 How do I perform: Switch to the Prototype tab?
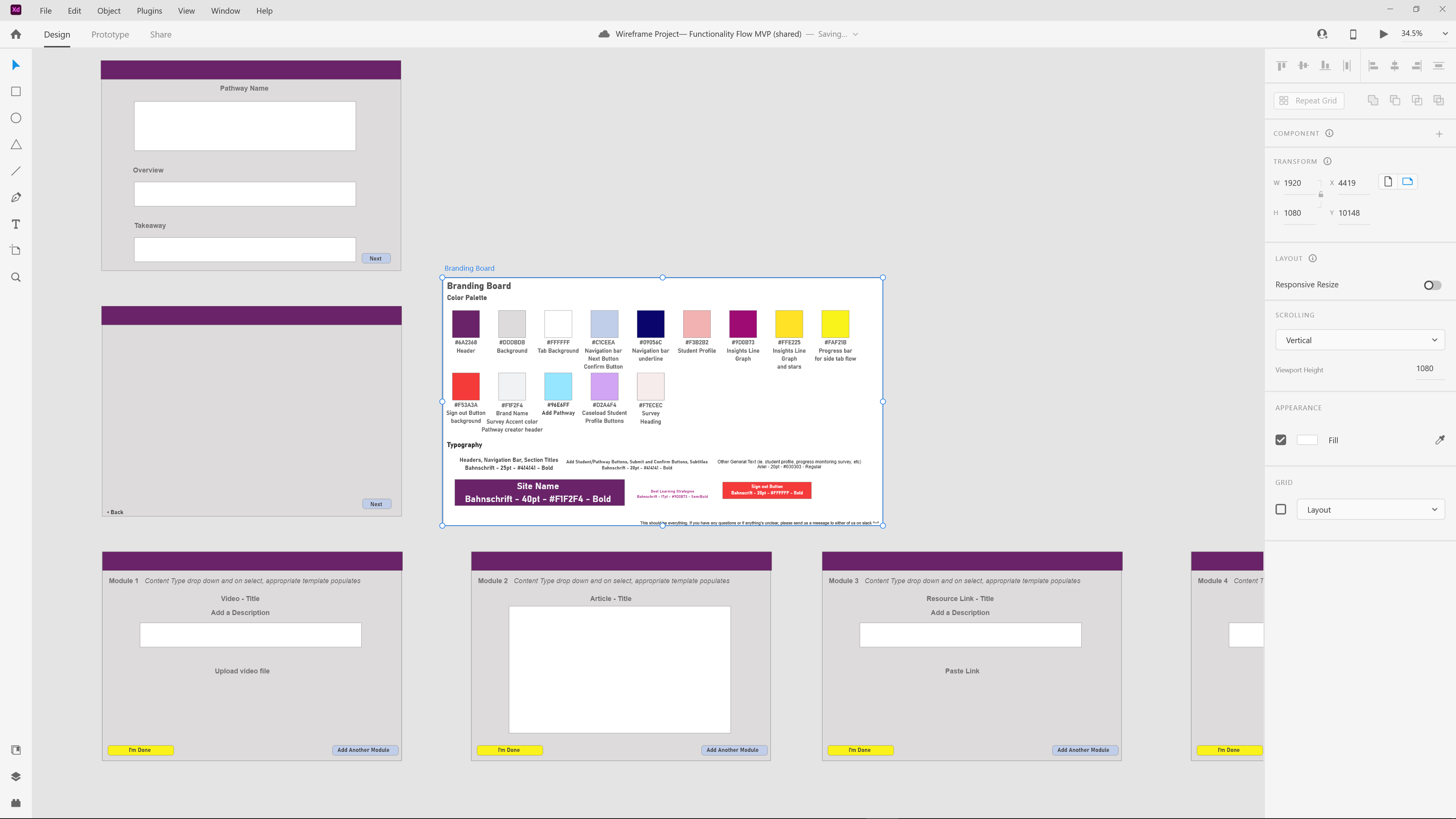tap(110, 35)
